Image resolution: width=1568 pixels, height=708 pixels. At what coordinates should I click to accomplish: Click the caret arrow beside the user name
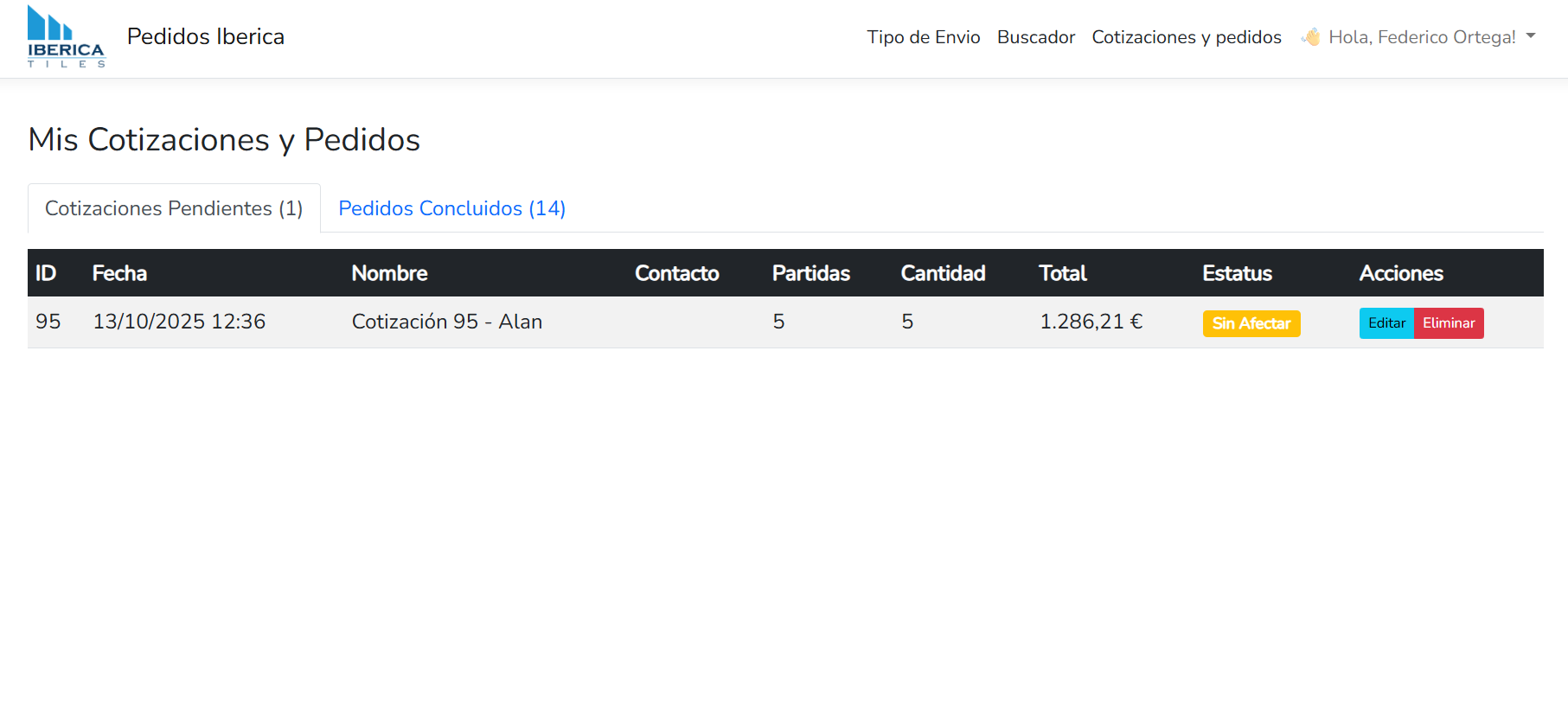coord(1531,36)
